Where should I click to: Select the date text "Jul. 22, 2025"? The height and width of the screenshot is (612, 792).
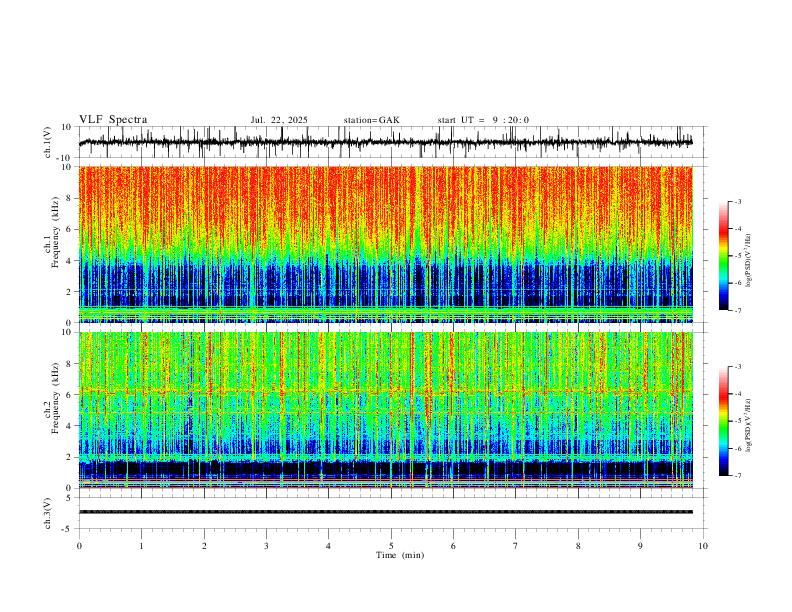coord(279,120)
